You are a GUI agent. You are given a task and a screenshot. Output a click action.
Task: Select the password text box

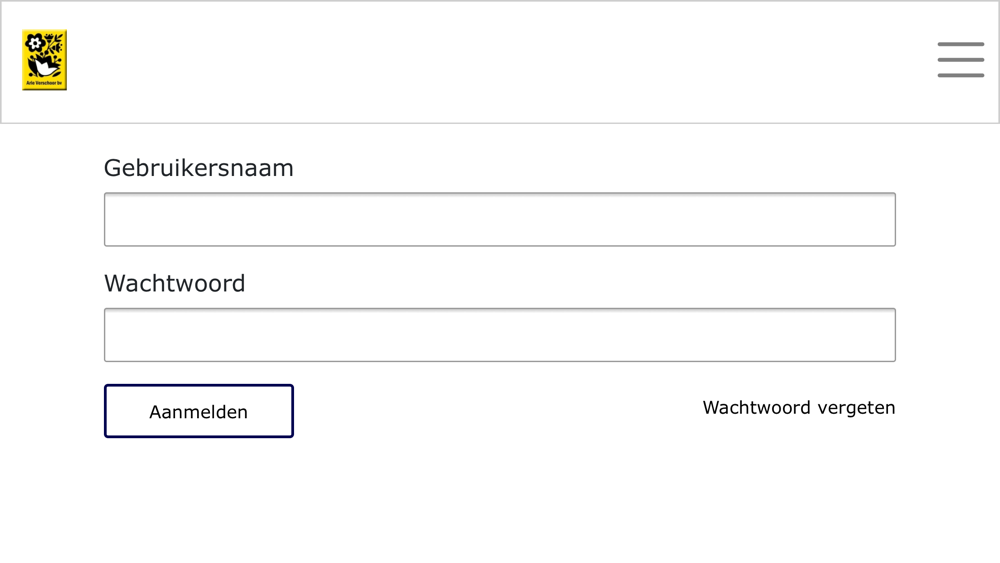tap(500, 335)
